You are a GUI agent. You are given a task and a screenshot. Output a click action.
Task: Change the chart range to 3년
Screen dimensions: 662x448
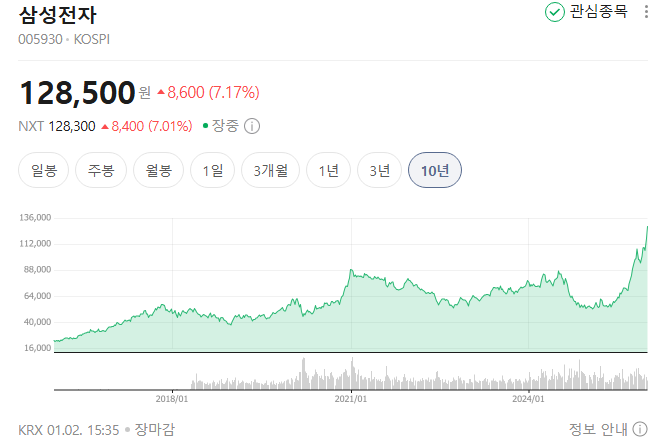(x=379, y=170)
